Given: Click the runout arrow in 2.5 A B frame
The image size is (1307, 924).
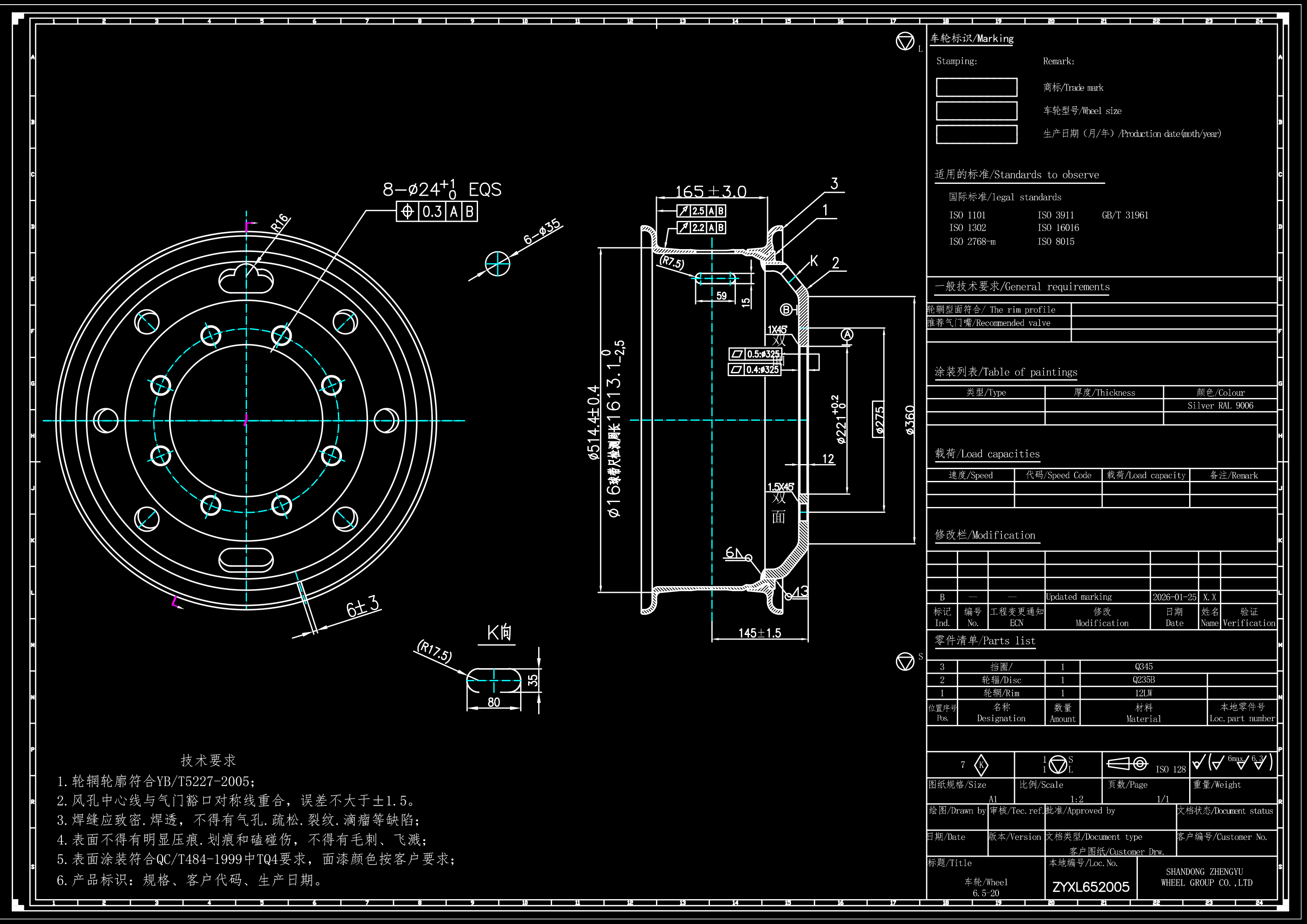Looking at the screenshot, I should pos(684,211).
